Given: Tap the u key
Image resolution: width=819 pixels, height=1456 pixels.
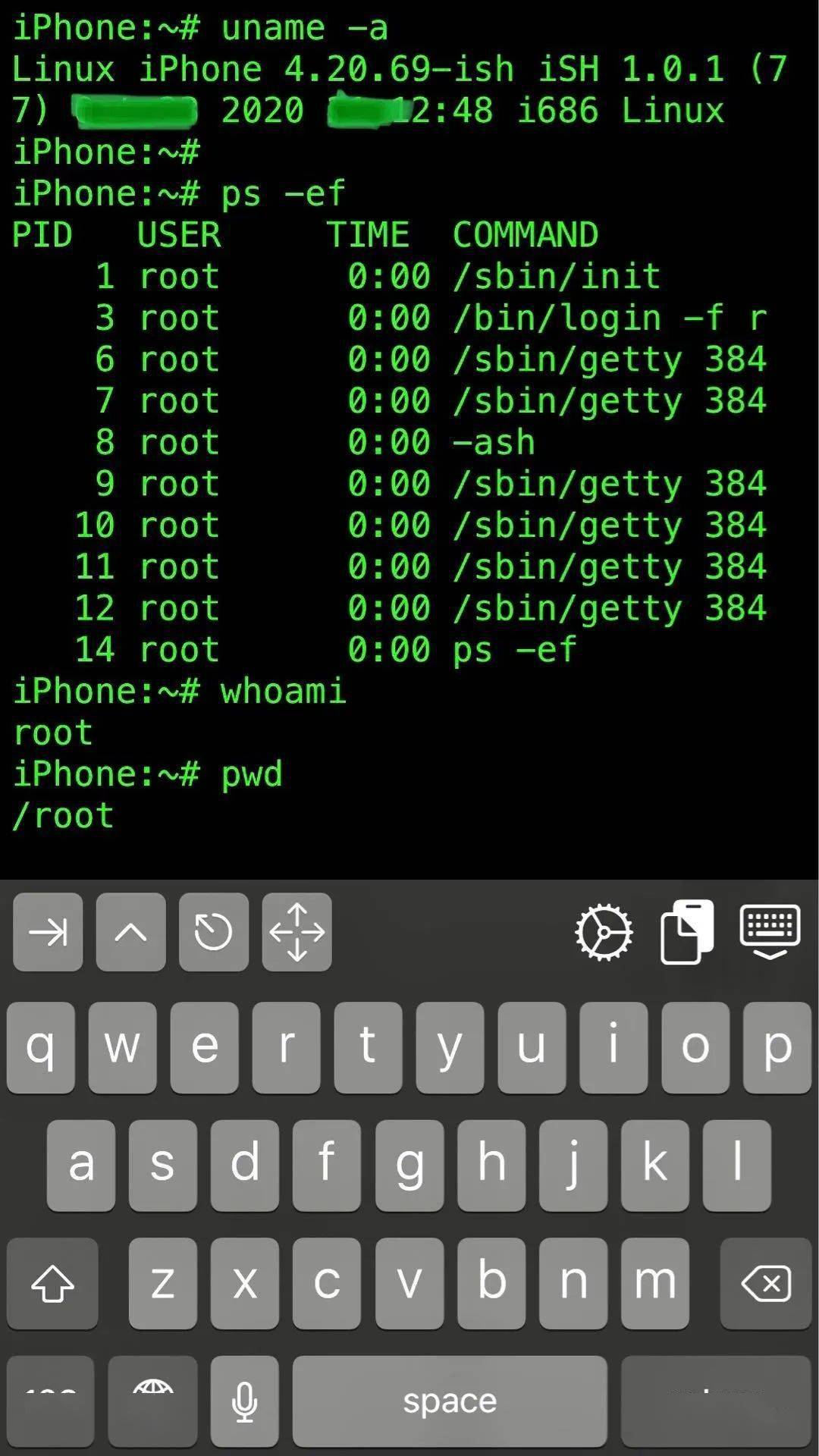Looking at the screenshot, I should click(x=532, y=1047).
